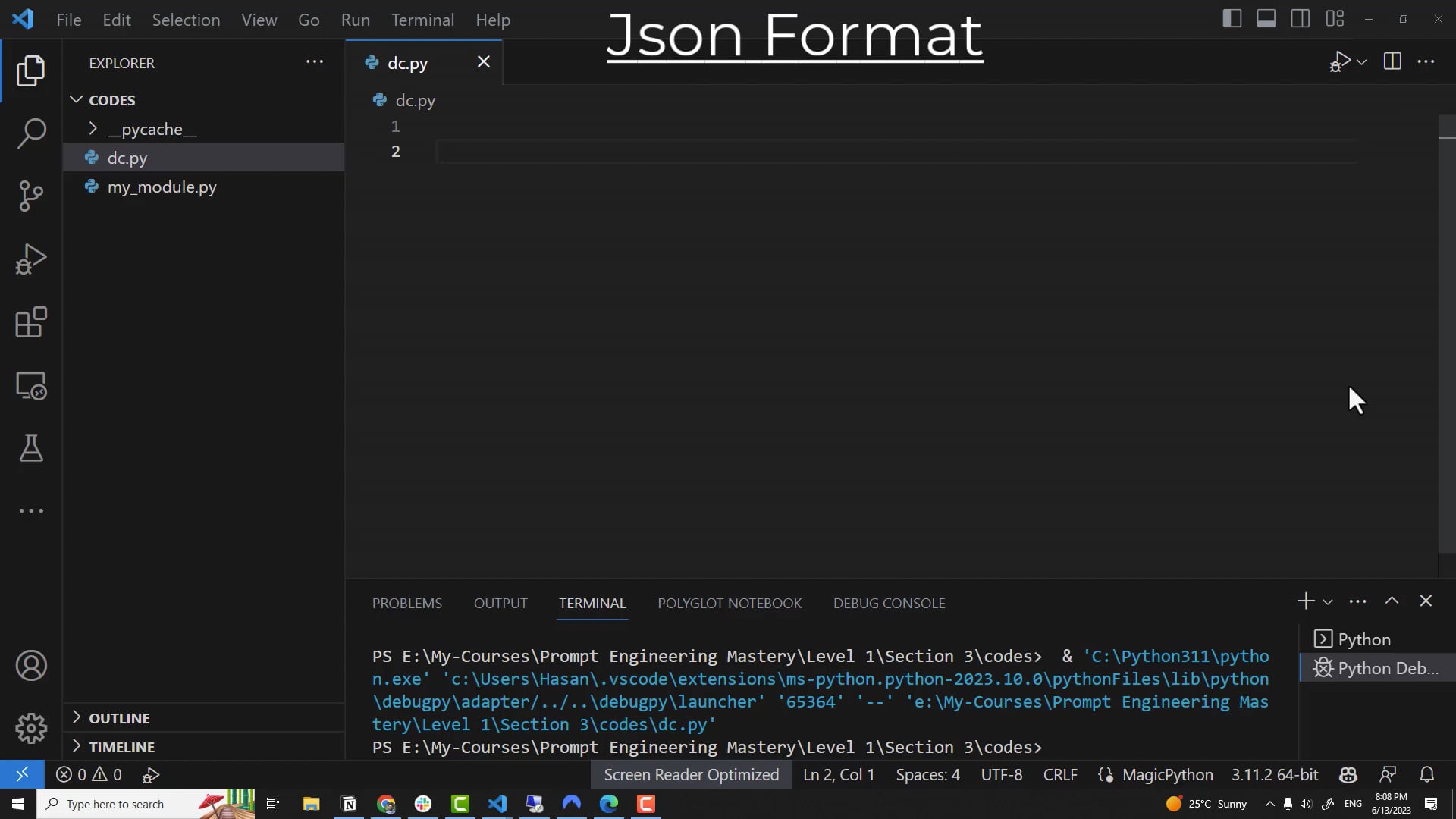The width and height of the screenshot is (1456, 819).
Task: Open the Extensions view
Action: (x=31, y=322)
